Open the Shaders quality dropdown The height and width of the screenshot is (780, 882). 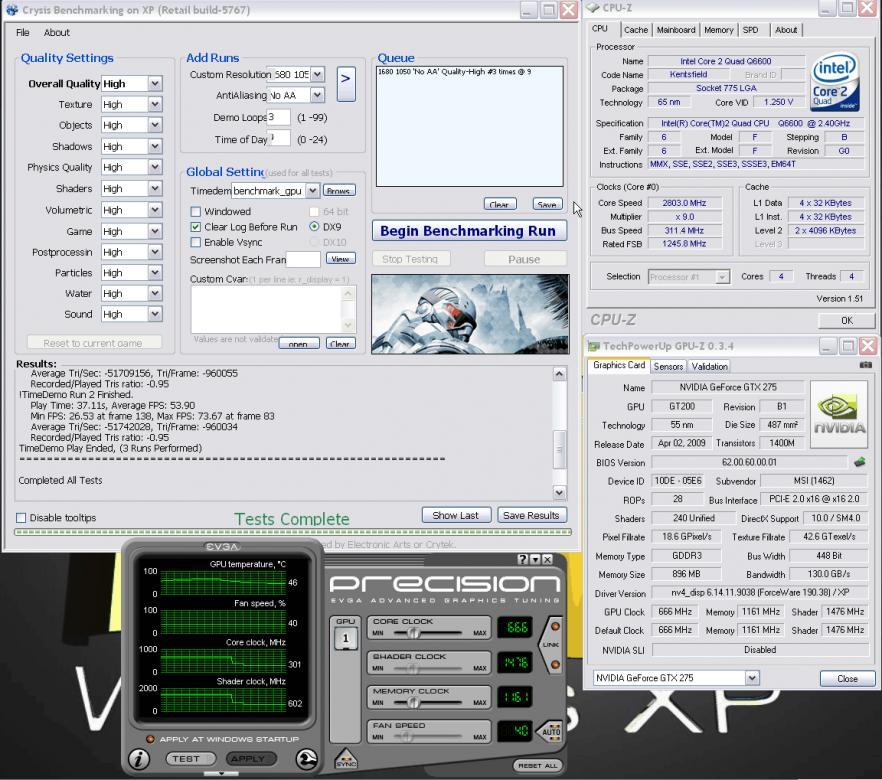pos(155,188)
